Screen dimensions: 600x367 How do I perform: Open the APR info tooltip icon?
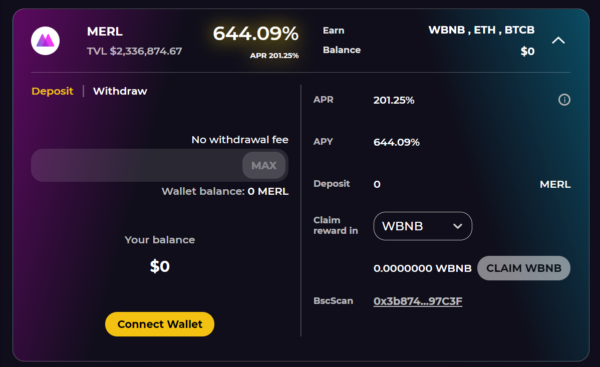click(564, 100)
